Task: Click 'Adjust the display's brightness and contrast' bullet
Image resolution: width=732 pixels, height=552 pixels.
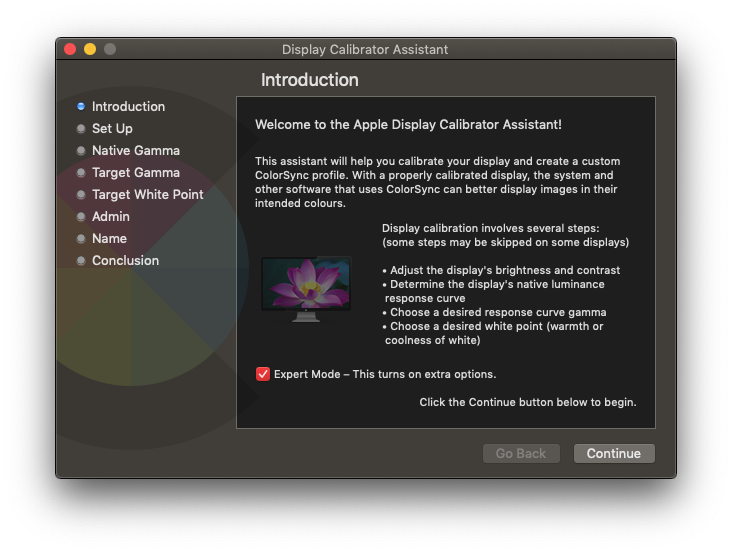Action: click(501, 270)
